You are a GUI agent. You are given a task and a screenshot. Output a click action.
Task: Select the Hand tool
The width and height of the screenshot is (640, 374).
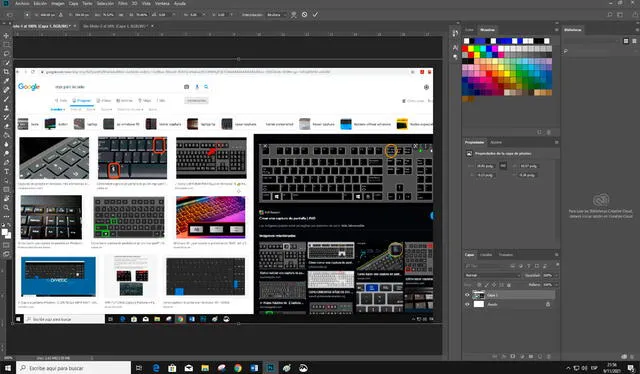pos(6,198)
